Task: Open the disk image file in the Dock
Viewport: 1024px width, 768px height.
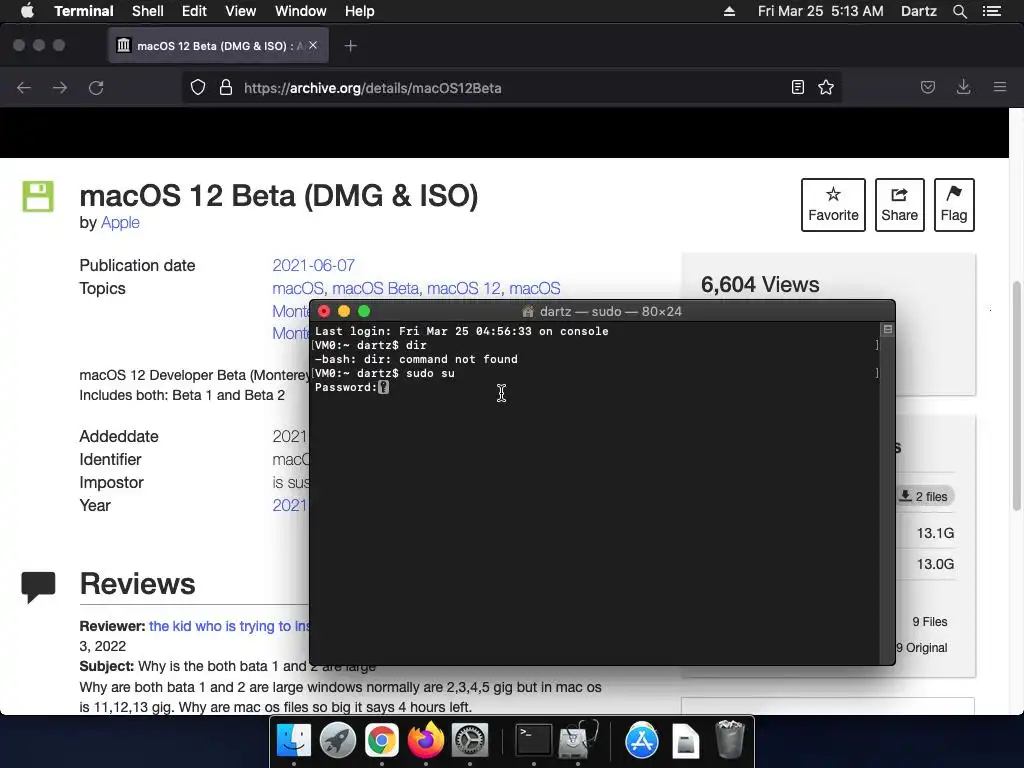Action: [685, 741]
